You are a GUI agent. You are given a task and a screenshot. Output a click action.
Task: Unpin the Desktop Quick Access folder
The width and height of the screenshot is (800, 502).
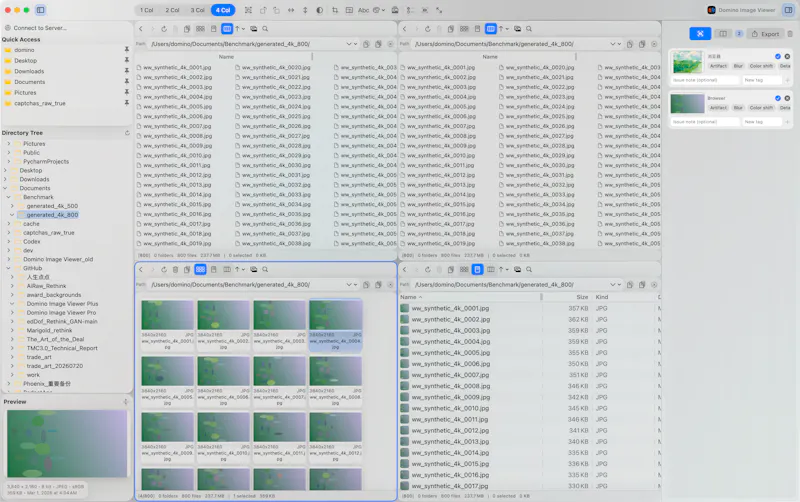(127, 60)
